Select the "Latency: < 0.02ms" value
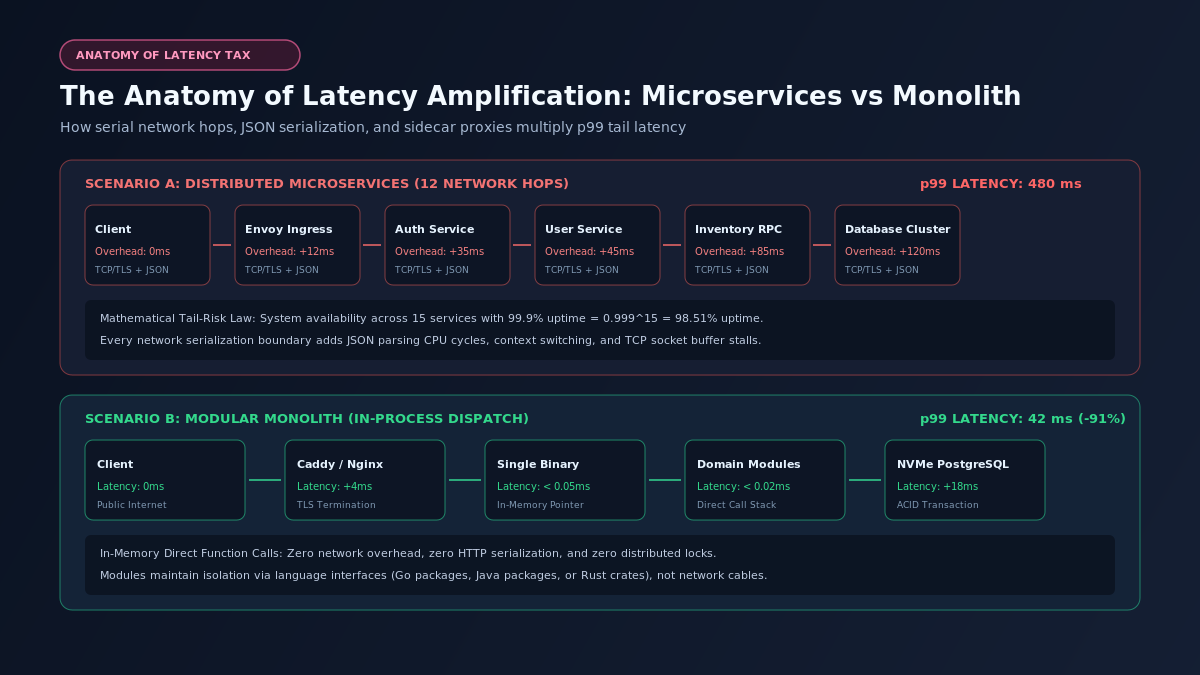 744,486
